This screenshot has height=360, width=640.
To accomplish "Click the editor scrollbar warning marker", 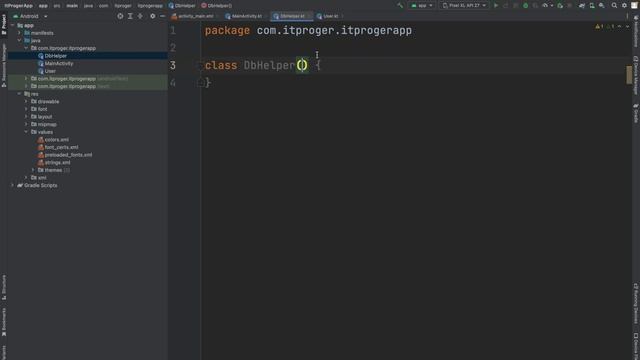I will (x=629, y=75).
